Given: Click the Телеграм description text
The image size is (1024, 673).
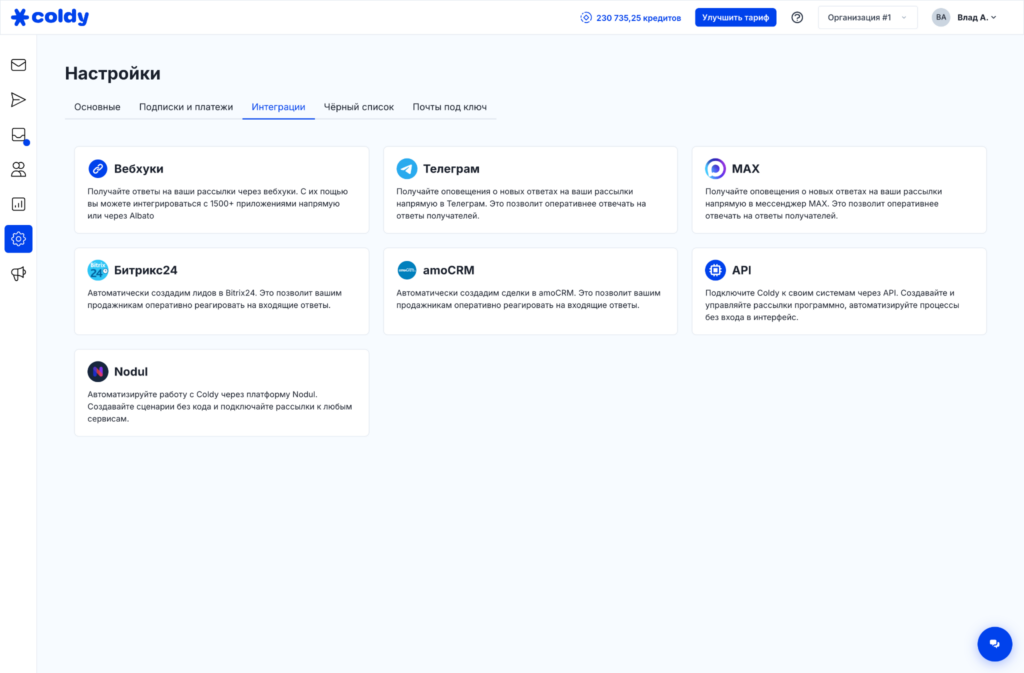Looking at the screenshot, I should point(521,204).
